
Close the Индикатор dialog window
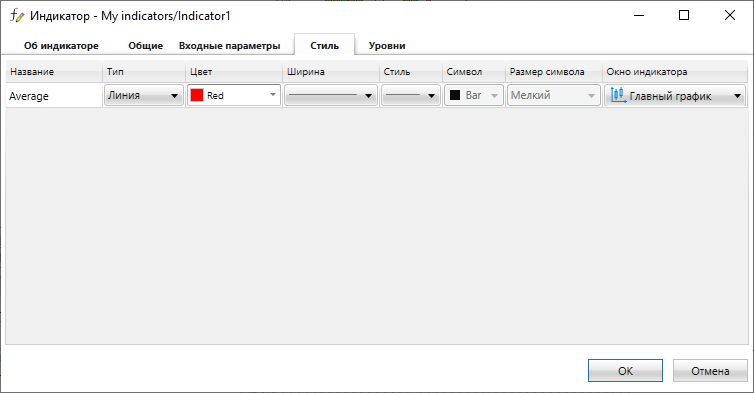tap(729, 15)
